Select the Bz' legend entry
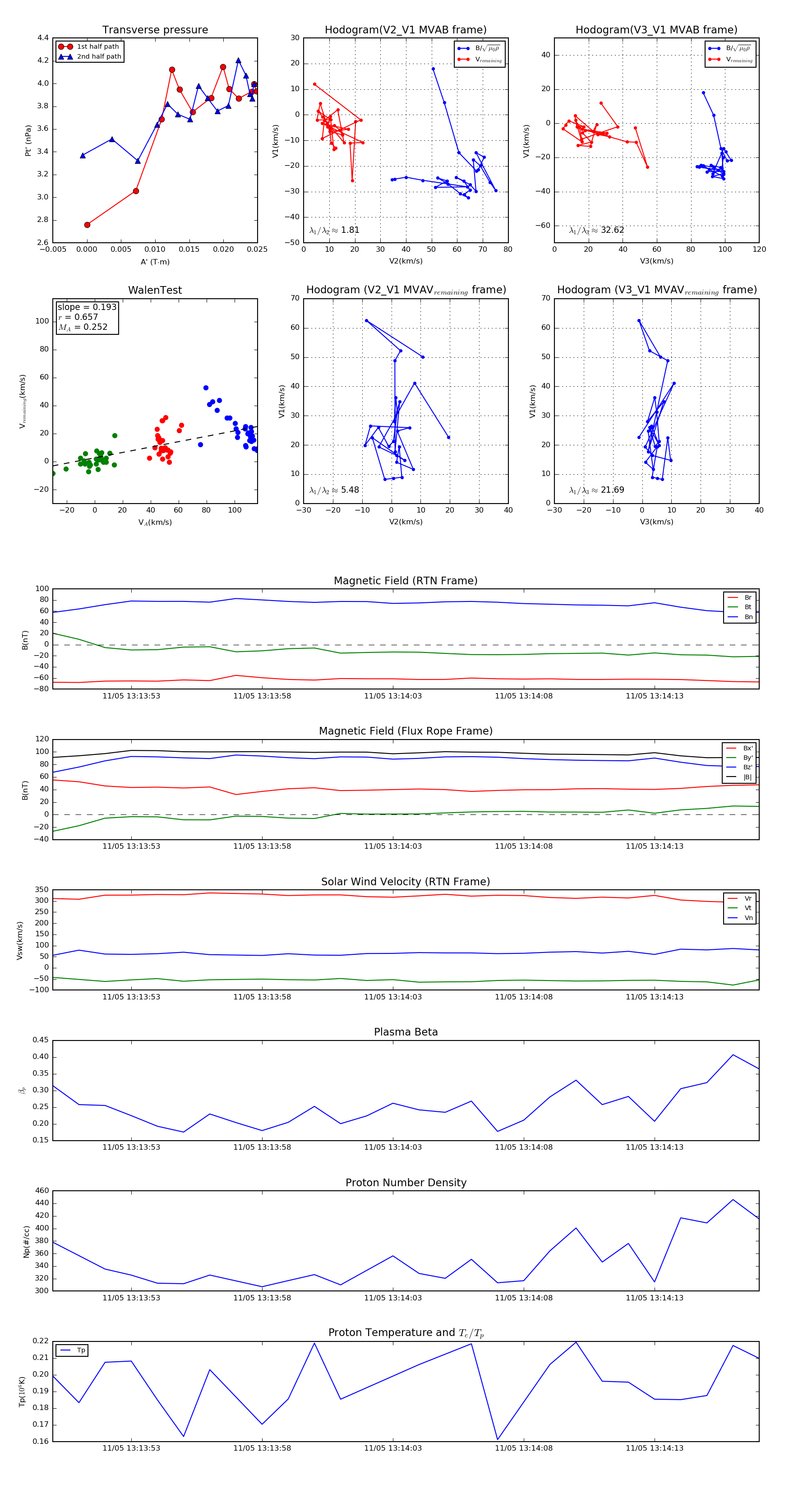 coord(739,767)
